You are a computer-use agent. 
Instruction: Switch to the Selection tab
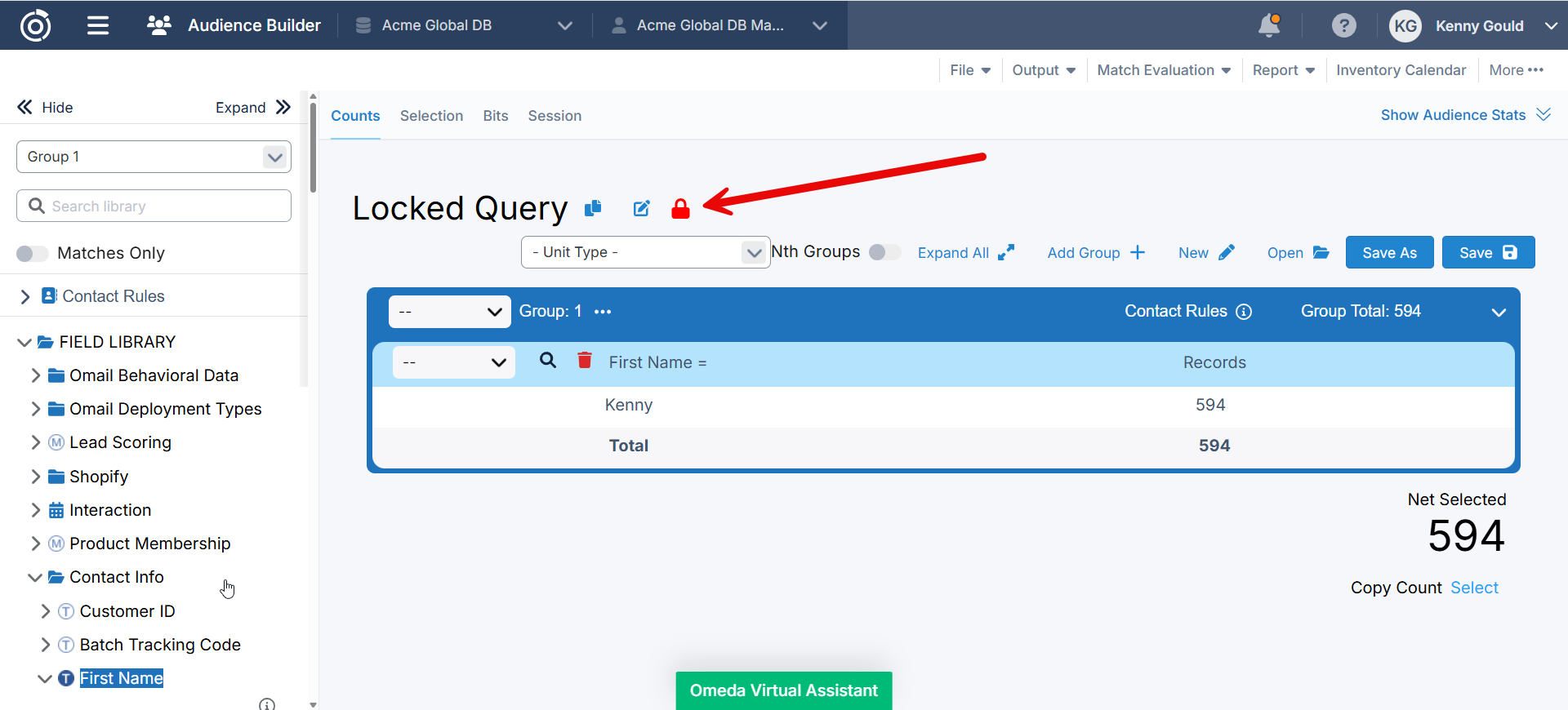pyautogui.click(x=431, y=116)
